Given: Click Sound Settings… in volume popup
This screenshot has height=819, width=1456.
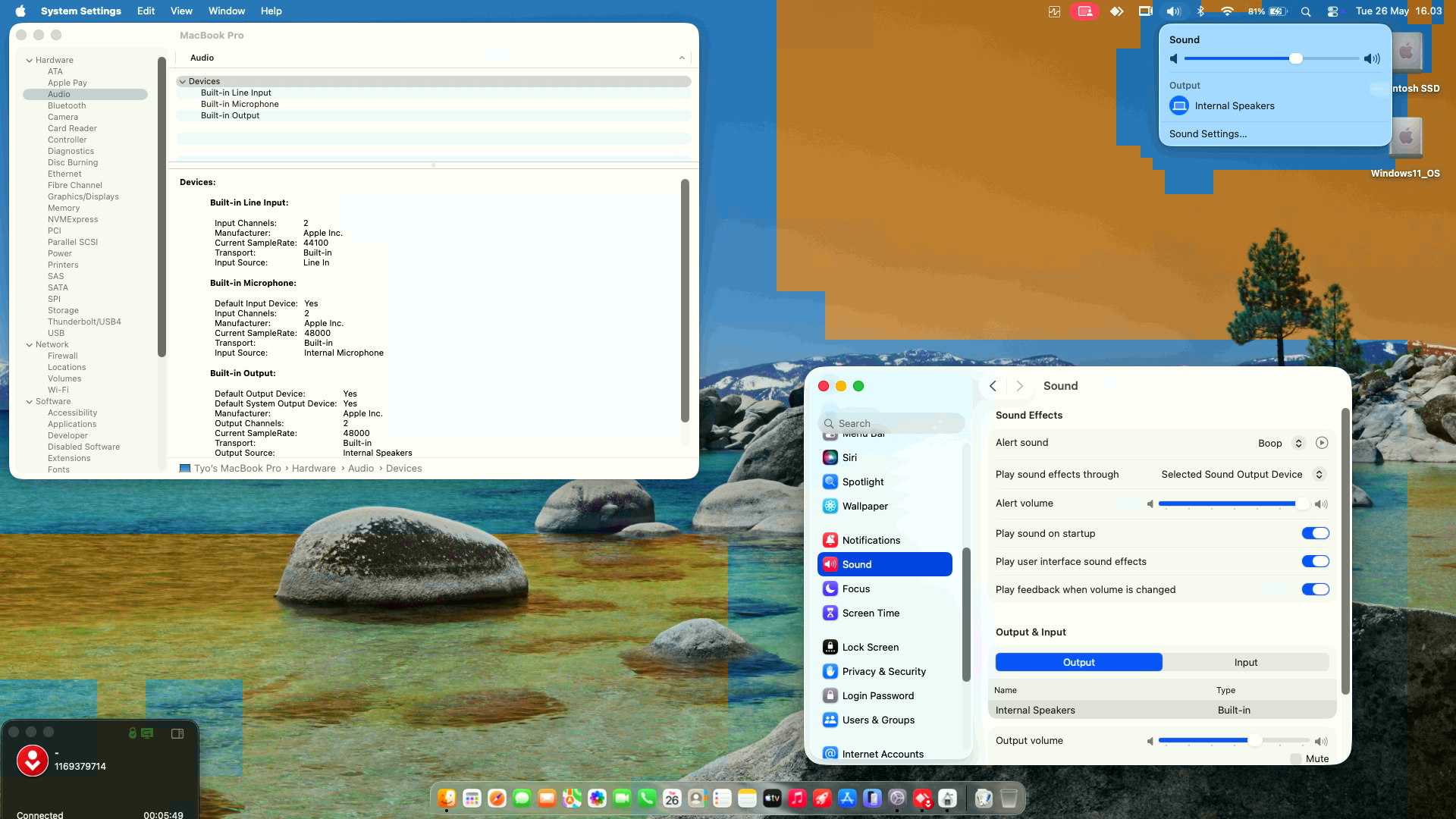Looking at the screenshot, I should click(x=1207, y=133).
